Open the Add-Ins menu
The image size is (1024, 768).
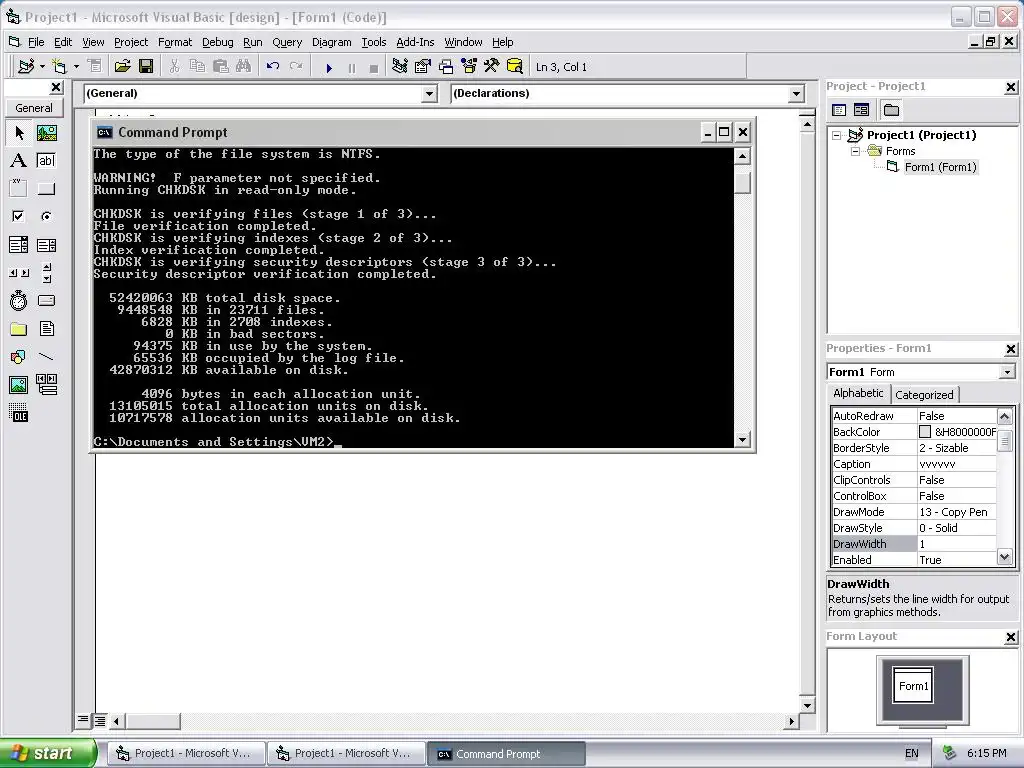(415, 42)
